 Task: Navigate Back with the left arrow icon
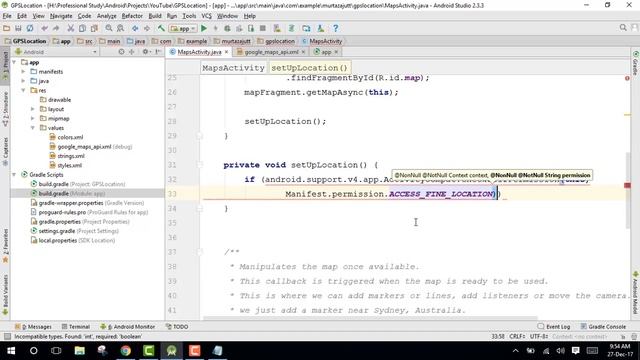click(x=135, y=29)
